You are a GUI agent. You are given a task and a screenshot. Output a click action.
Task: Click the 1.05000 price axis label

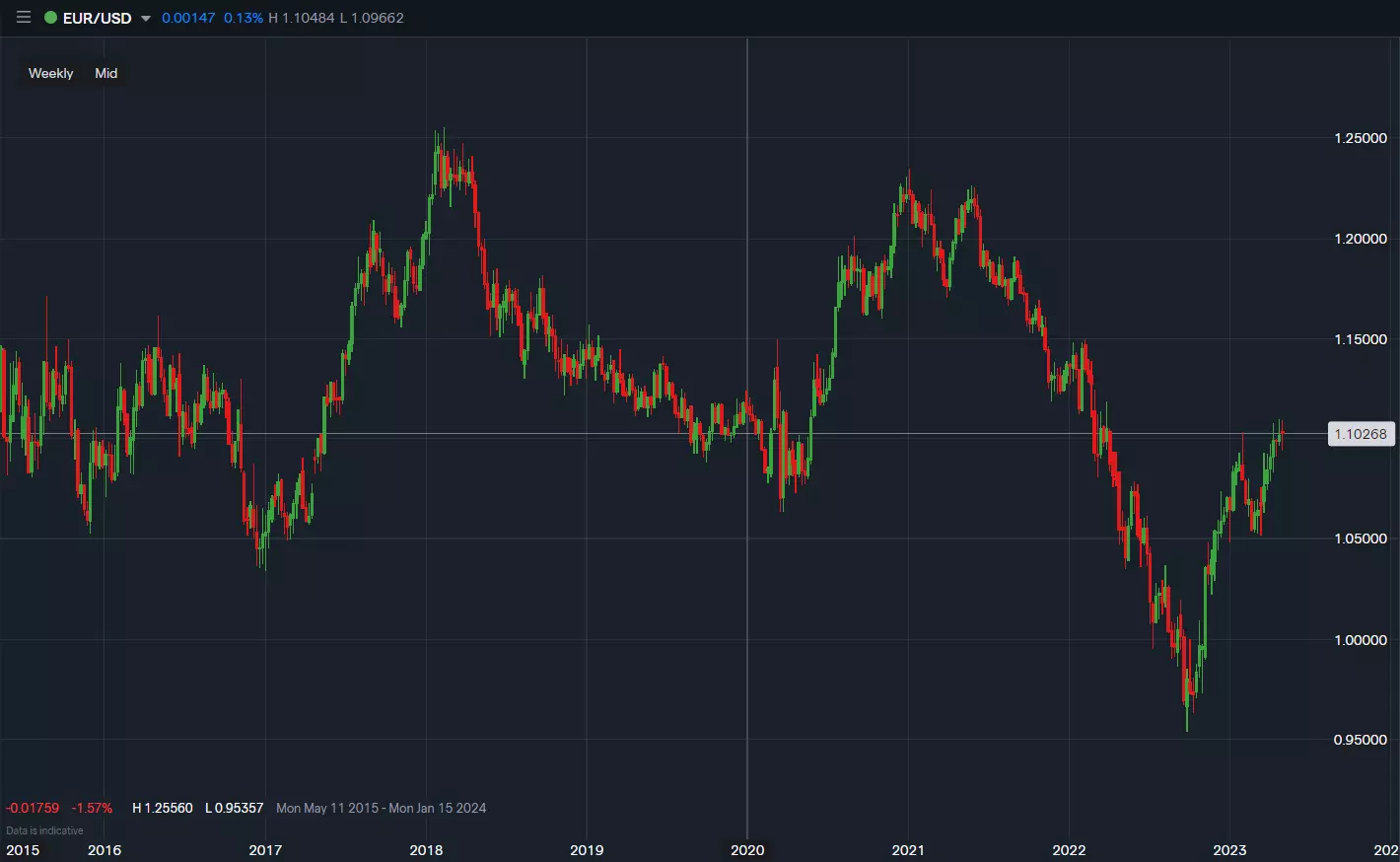tap(1361, 539)
